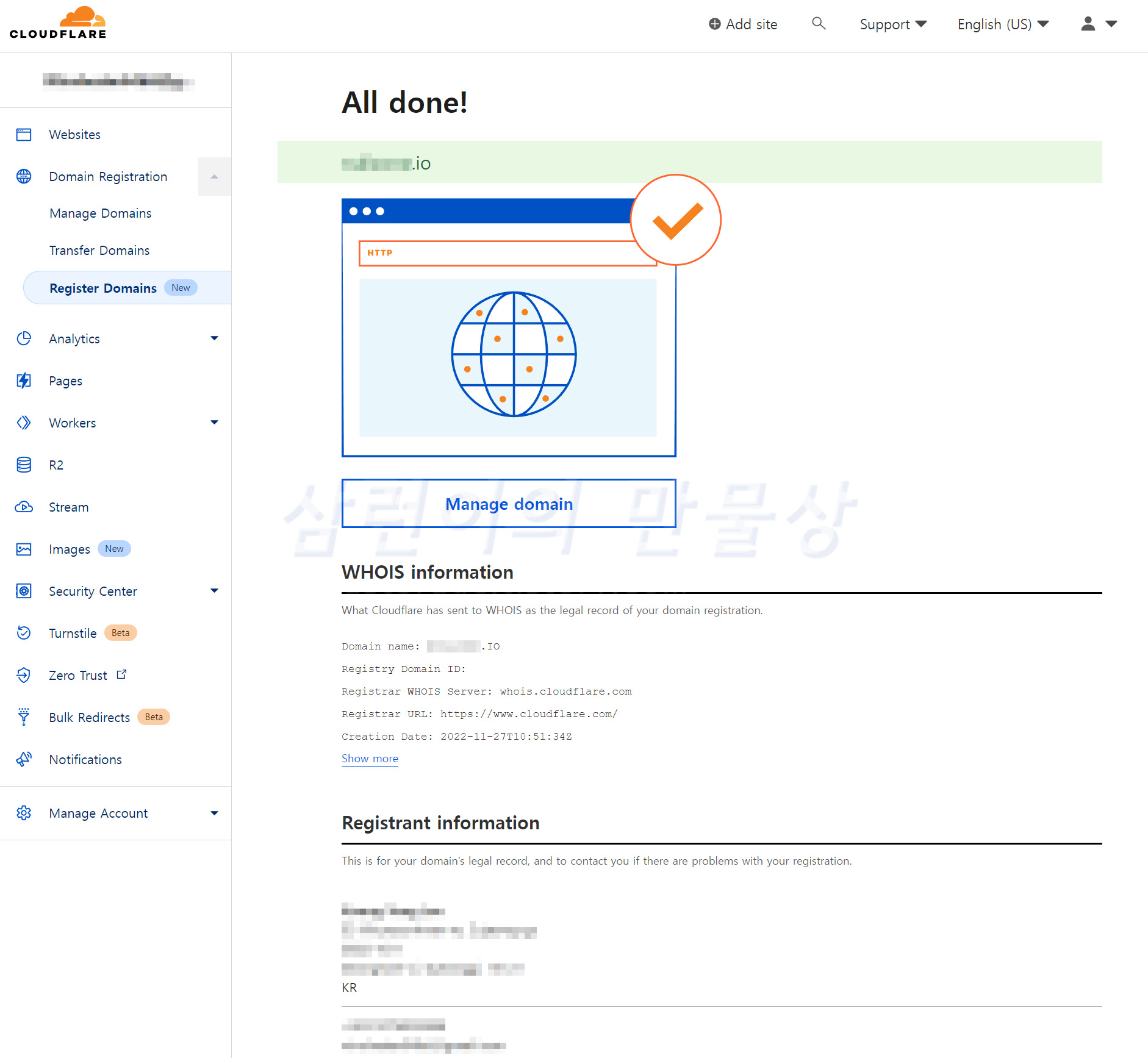Click the Manage domain button
This screenshot has height=1058, width=1148.
click(x=509, y=504)
